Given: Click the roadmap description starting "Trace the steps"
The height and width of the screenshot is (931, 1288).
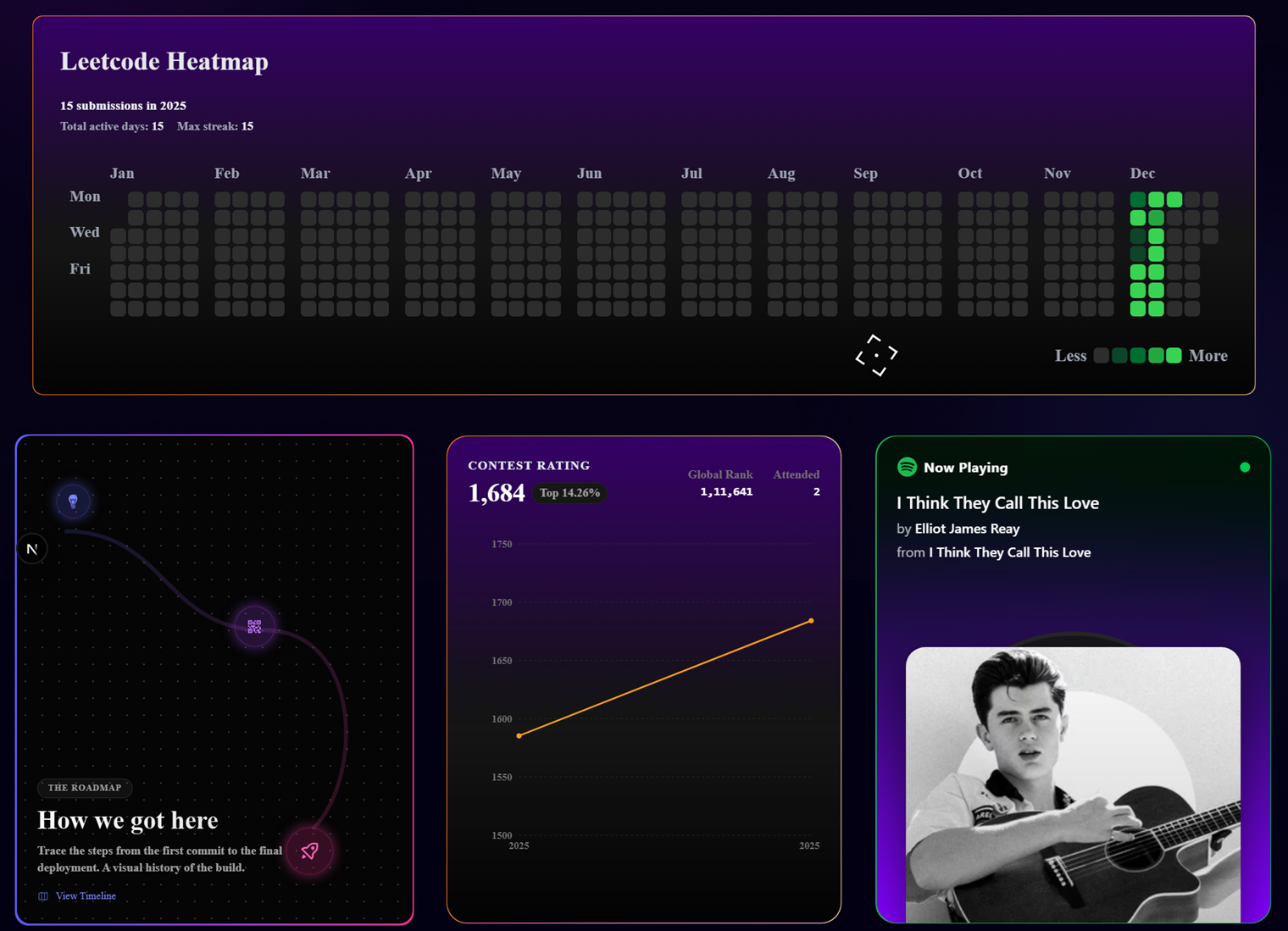Looking at the screenshot, I should [x=160, y=859].
